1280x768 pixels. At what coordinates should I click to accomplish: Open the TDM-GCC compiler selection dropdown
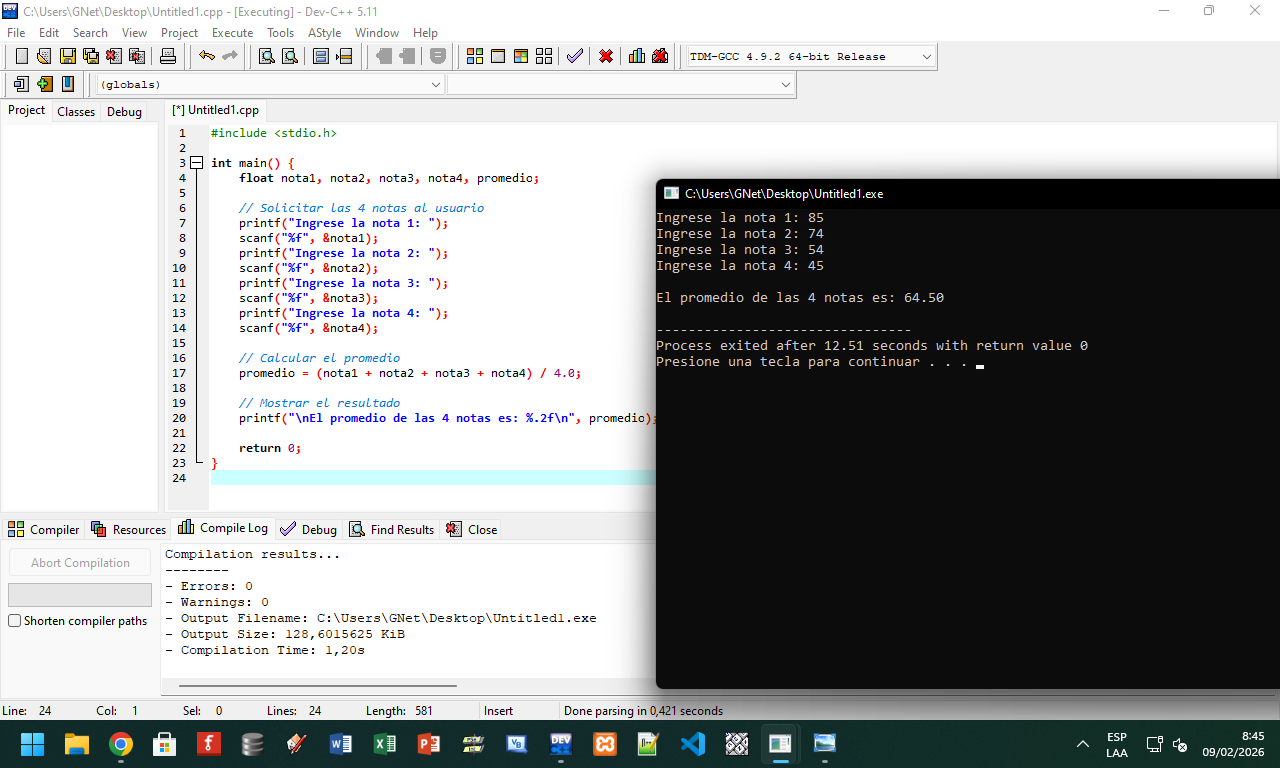tap(926, 57)
